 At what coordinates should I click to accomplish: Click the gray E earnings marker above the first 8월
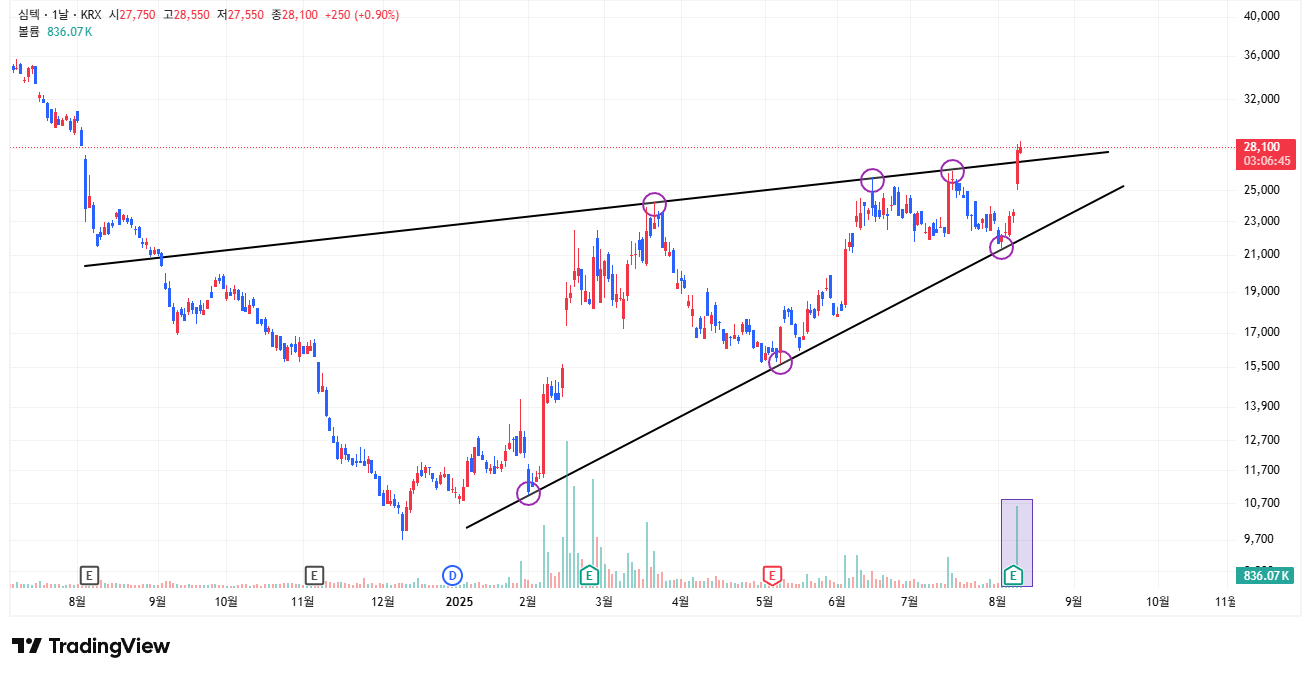point(89,575)
